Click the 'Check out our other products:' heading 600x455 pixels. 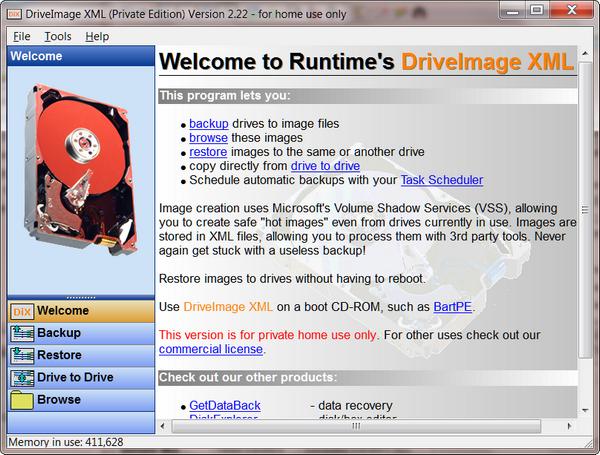[248, 377]
